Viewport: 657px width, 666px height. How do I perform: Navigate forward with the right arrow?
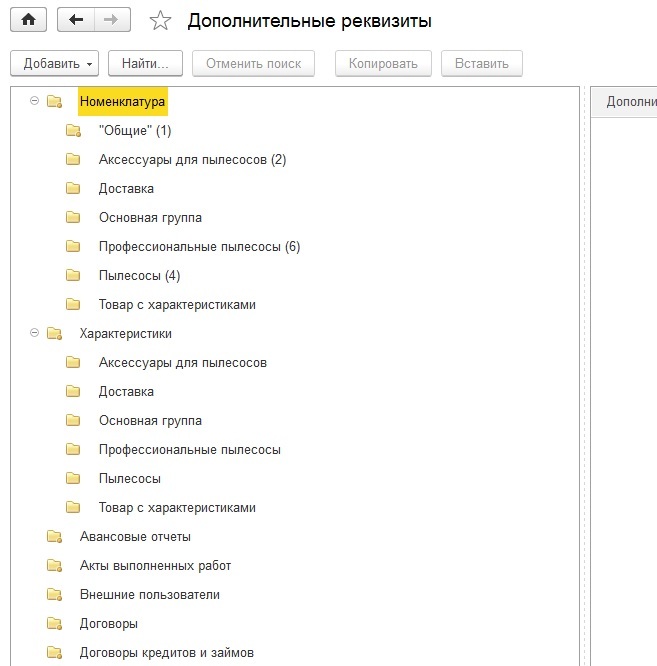tap(112, 20)
